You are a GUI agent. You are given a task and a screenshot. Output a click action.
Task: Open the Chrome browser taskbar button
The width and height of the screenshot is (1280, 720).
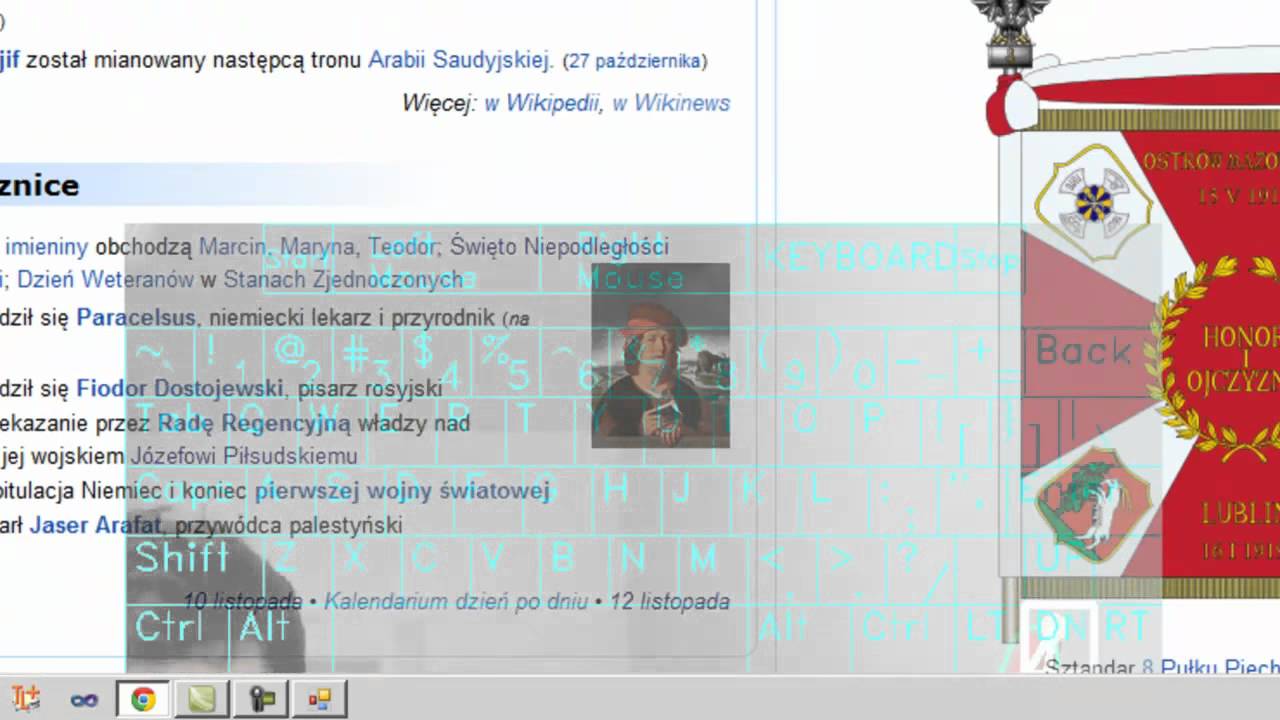tap(143, 699)
